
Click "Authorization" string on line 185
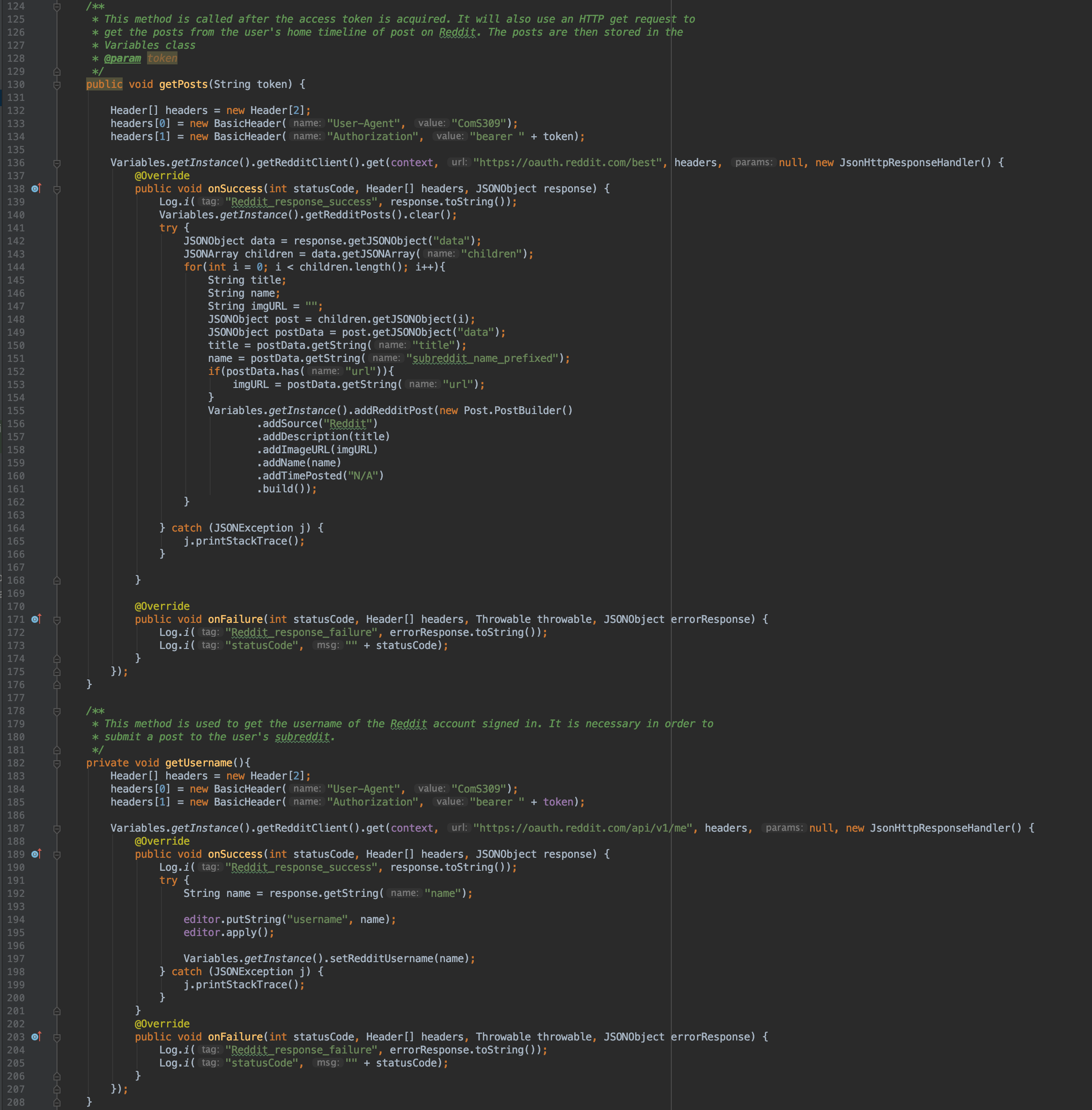tap(372, 802)
